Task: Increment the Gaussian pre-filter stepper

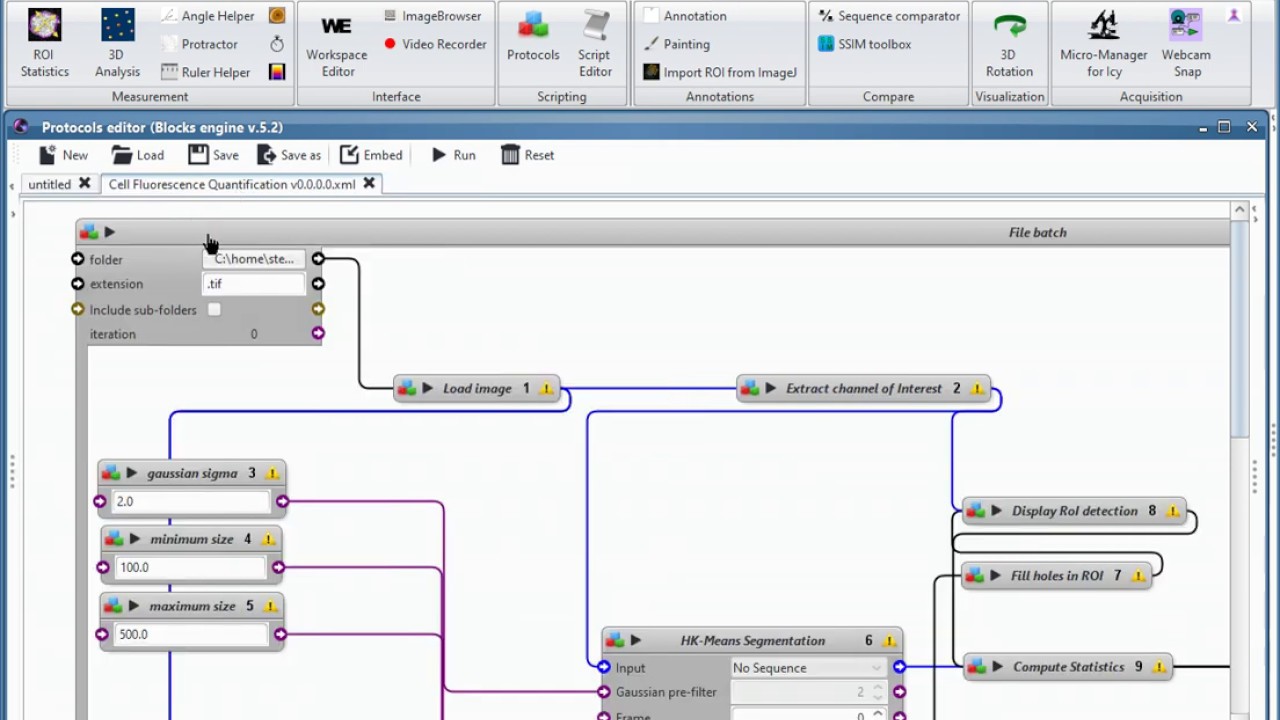Action: pos(877,688)
